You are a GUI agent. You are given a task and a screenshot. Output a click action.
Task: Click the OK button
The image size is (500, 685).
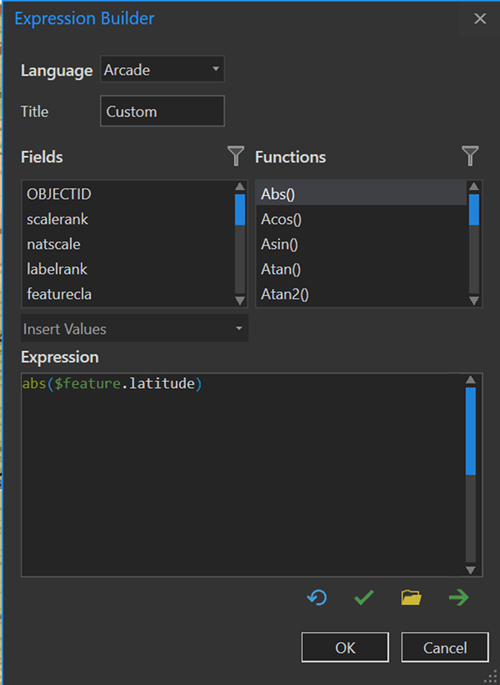coord(345,647)
